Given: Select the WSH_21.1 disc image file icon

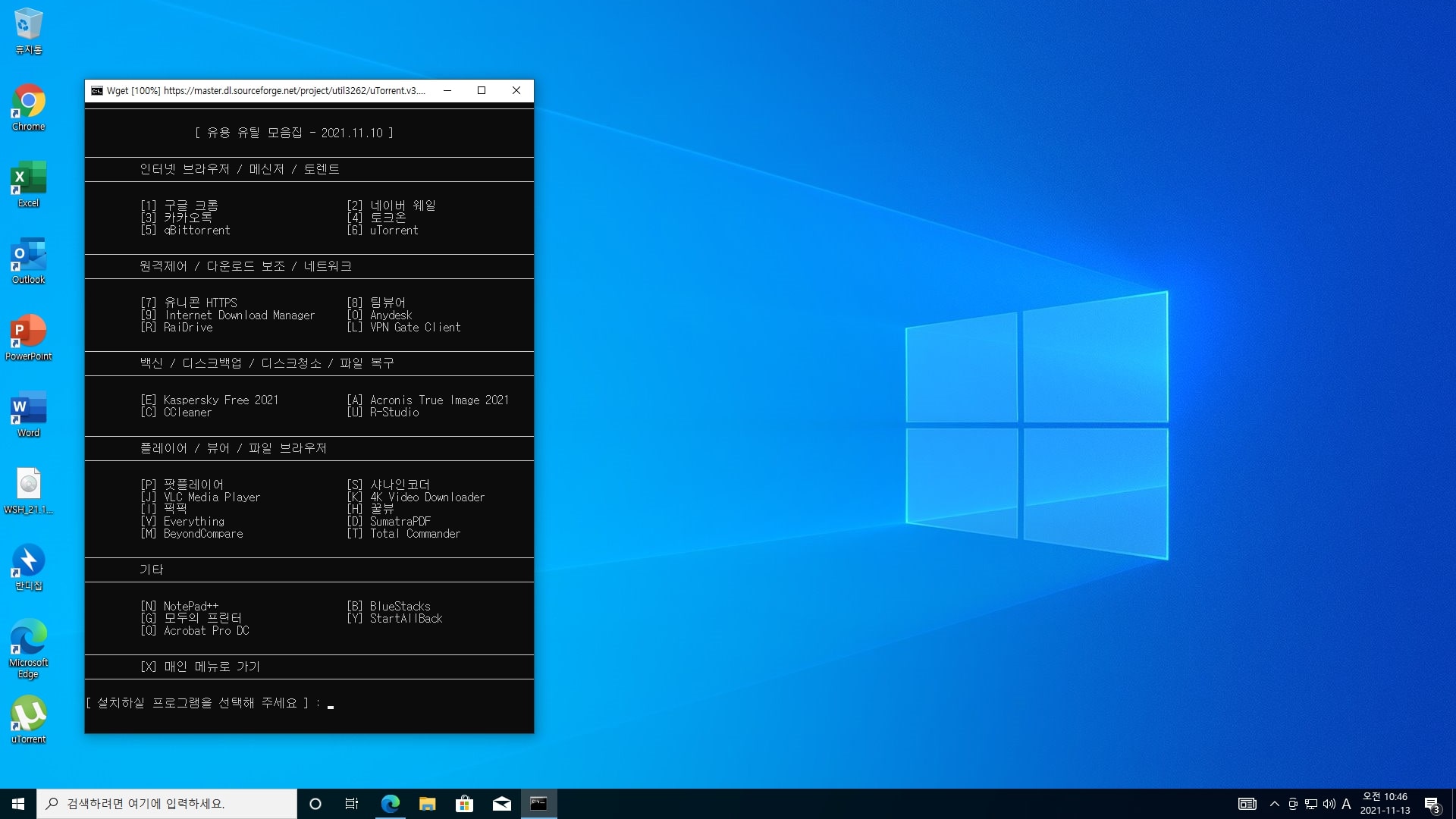Looking at the screenshot, I should click(29, 491).
